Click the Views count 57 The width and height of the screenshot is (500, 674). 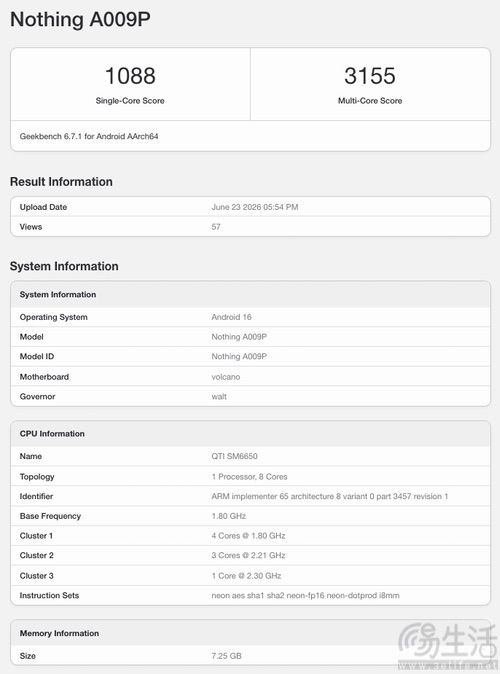click(x=216, y=227)
